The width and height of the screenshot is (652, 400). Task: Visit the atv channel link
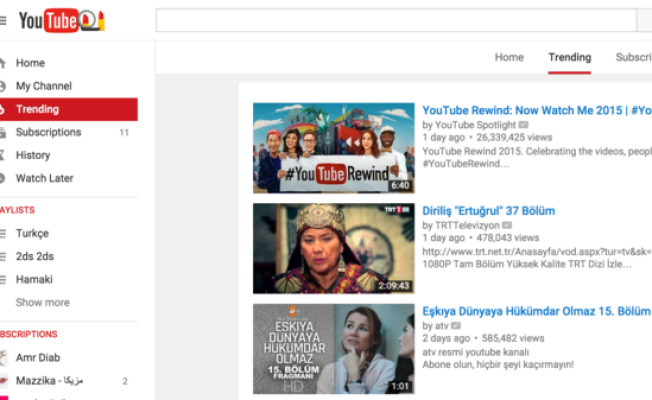(x=442, y=326)
